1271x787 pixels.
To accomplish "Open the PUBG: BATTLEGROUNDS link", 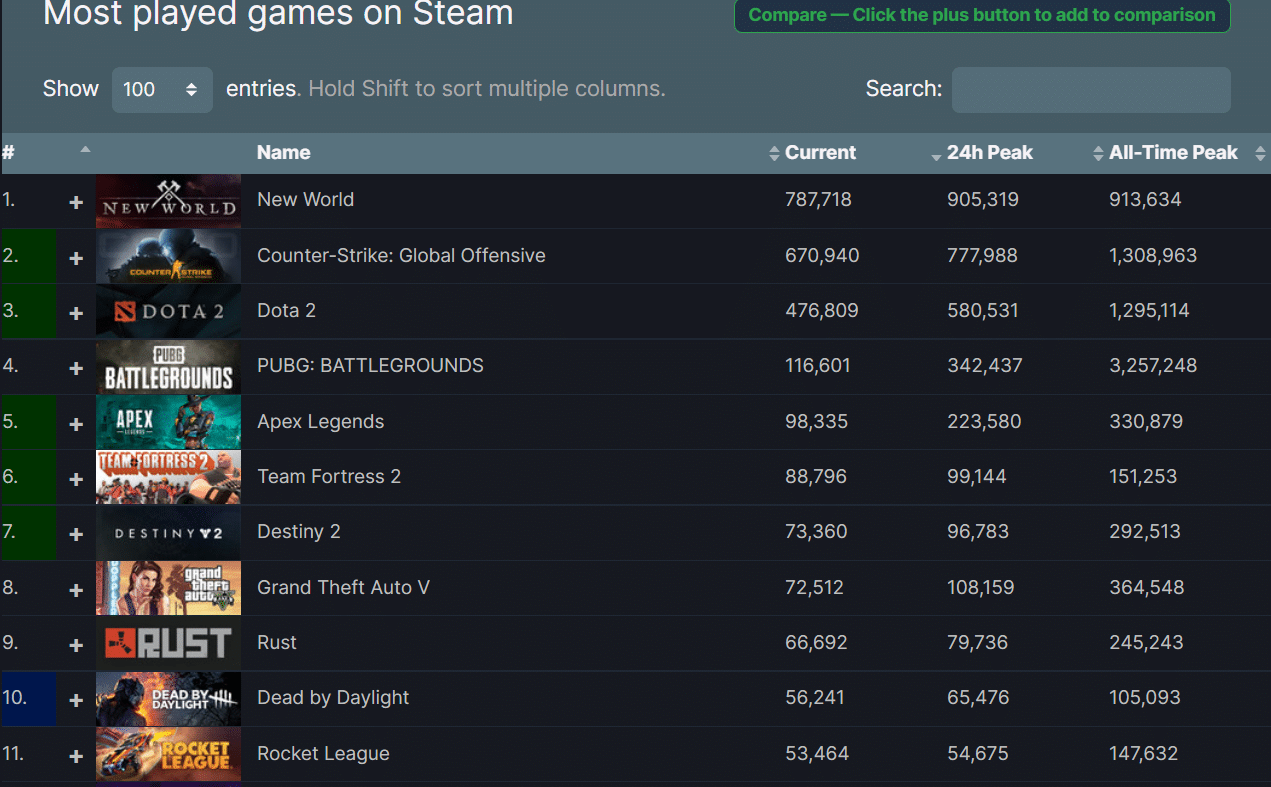I will [x=370, y=365].
